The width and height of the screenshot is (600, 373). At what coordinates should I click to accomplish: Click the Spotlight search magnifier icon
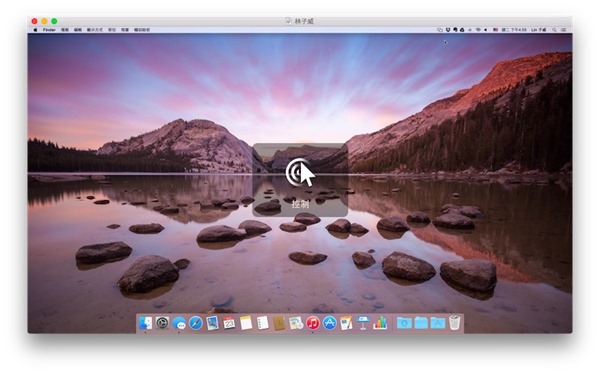click(554, 29)
